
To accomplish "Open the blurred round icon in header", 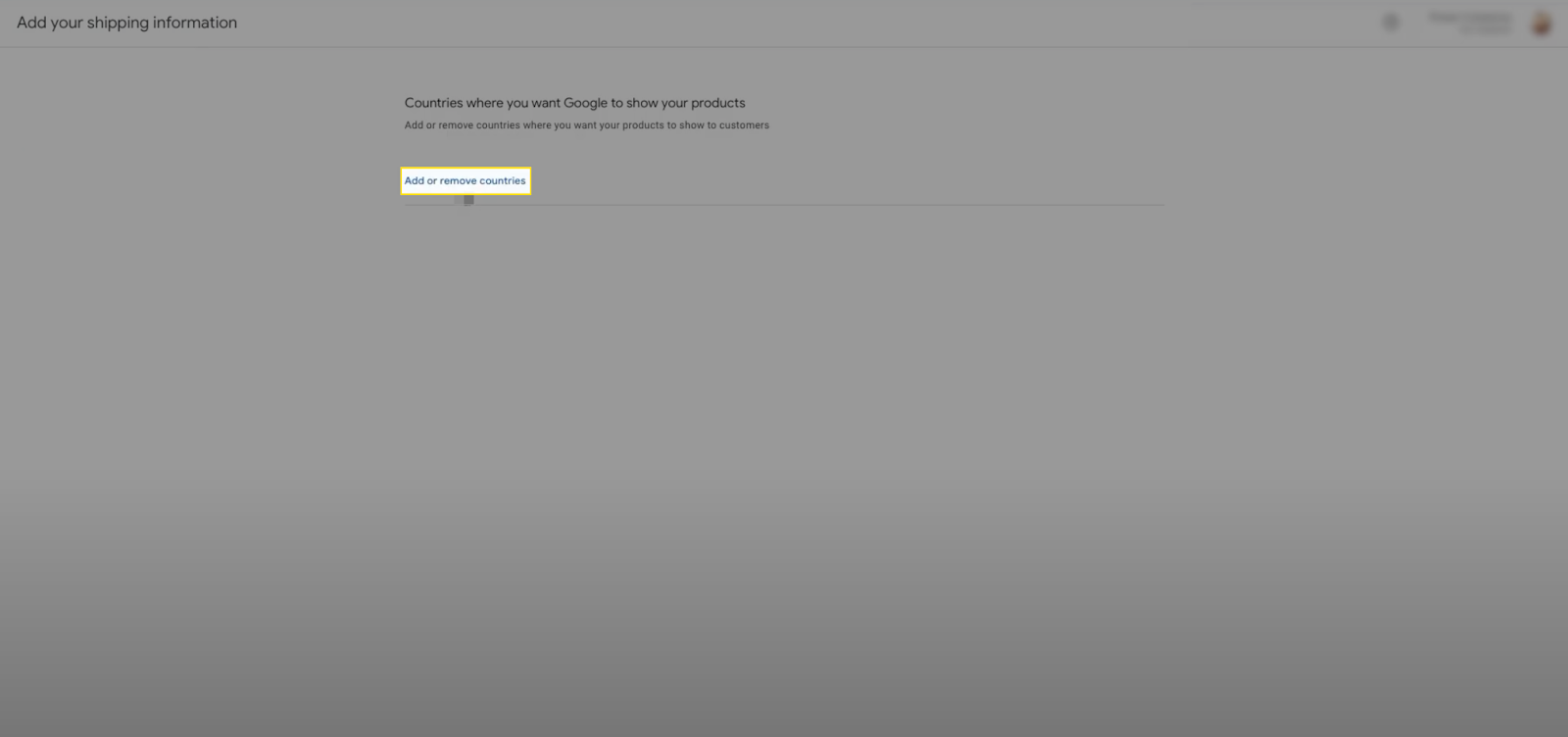I will coord(1391,22).
